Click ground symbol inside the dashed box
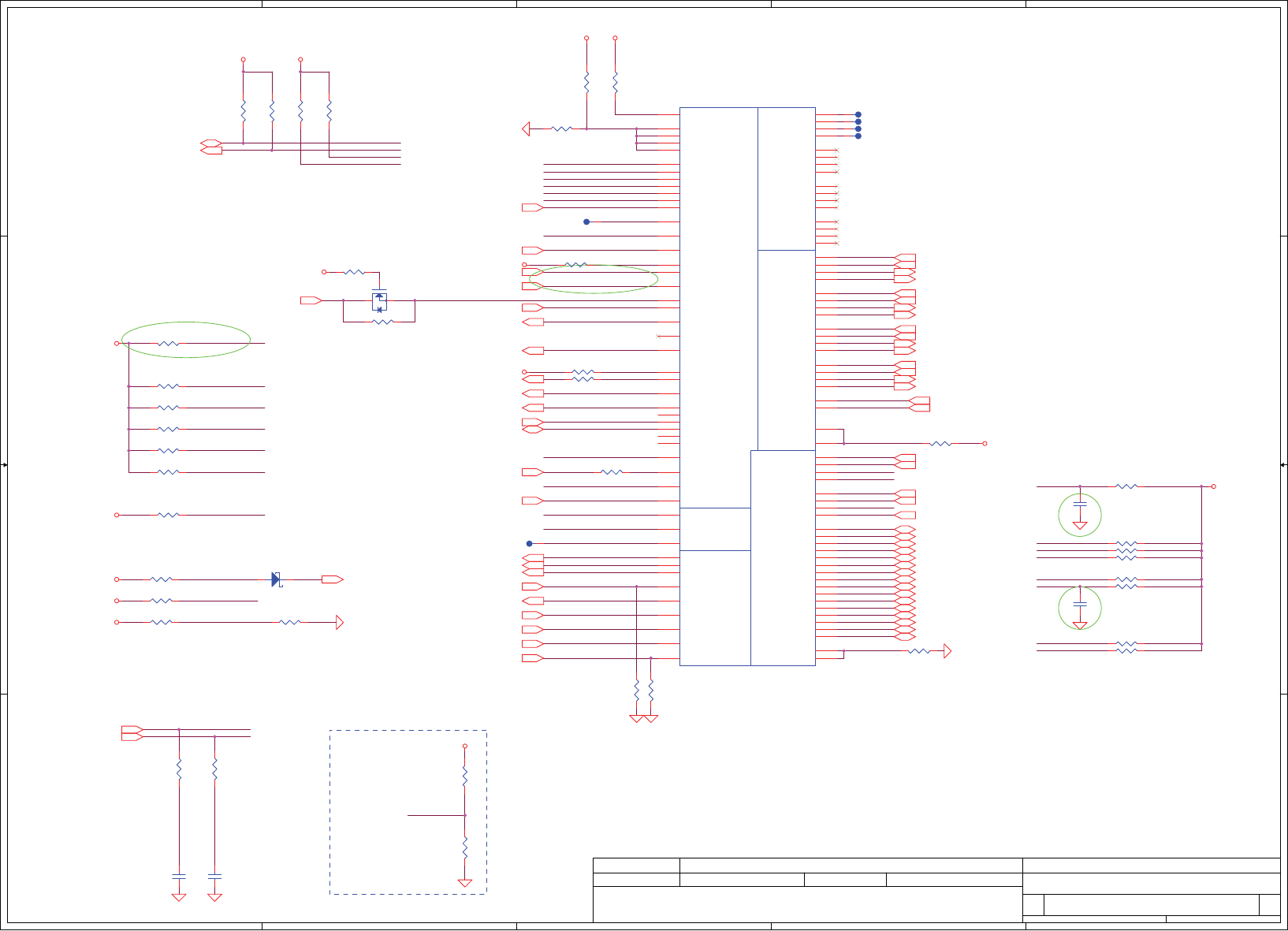 [465, 883]
